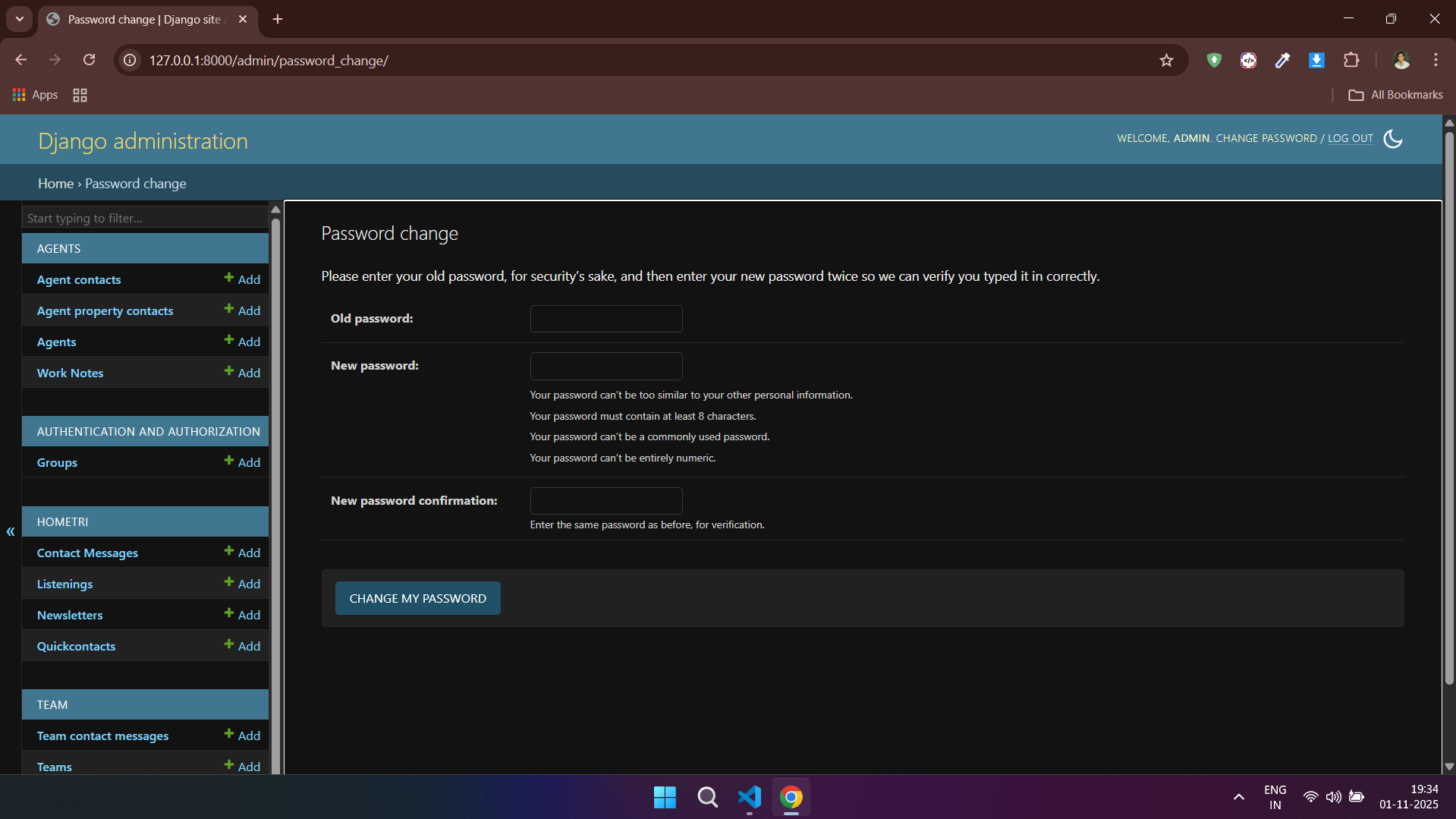
Task: Open the Agent contacts model
Action: coord(79,280)
